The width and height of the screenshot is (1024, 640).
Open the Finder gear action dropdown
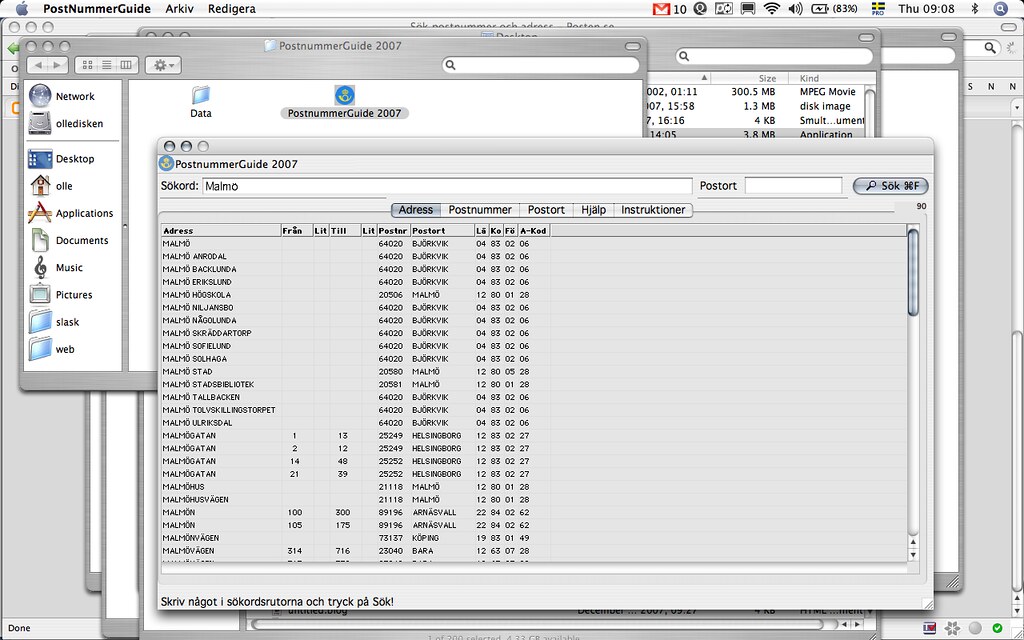pyautogui.click(x=163, y=65)
